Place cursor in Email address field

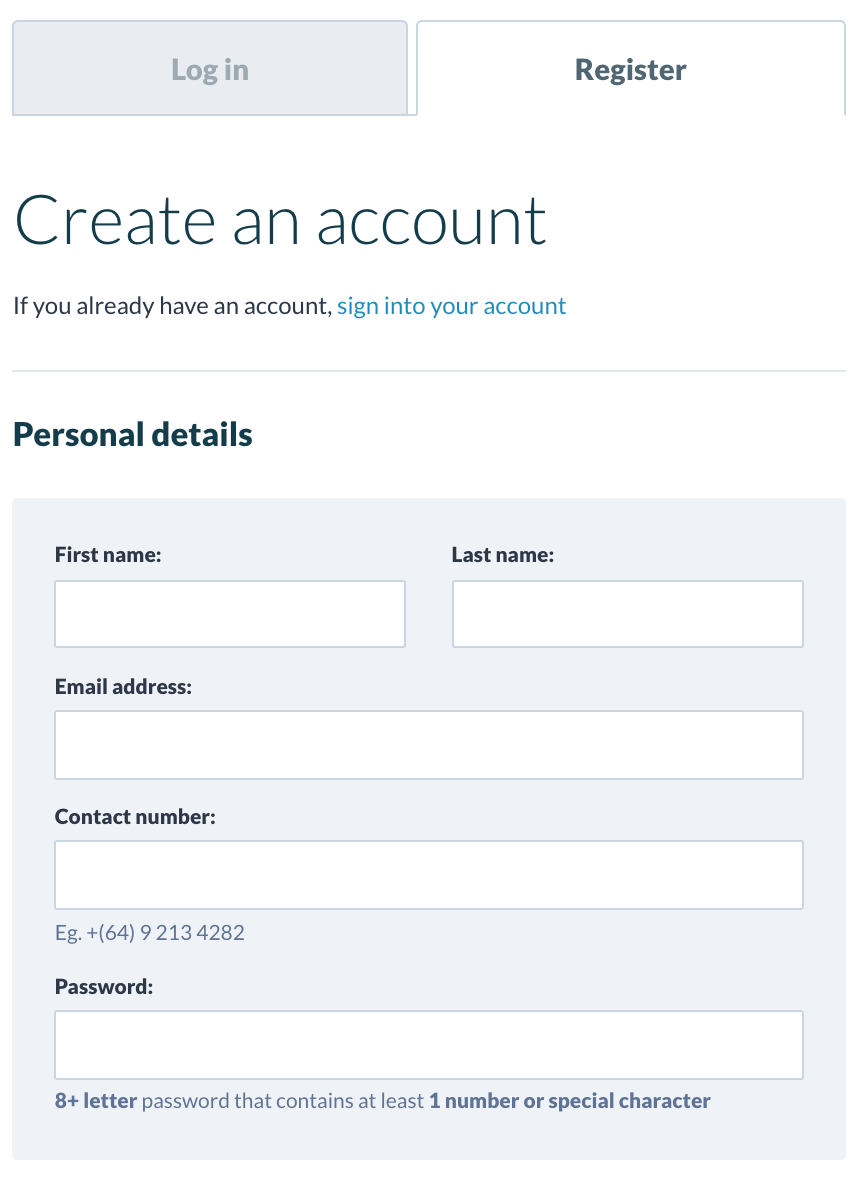(x=429, y=745)
